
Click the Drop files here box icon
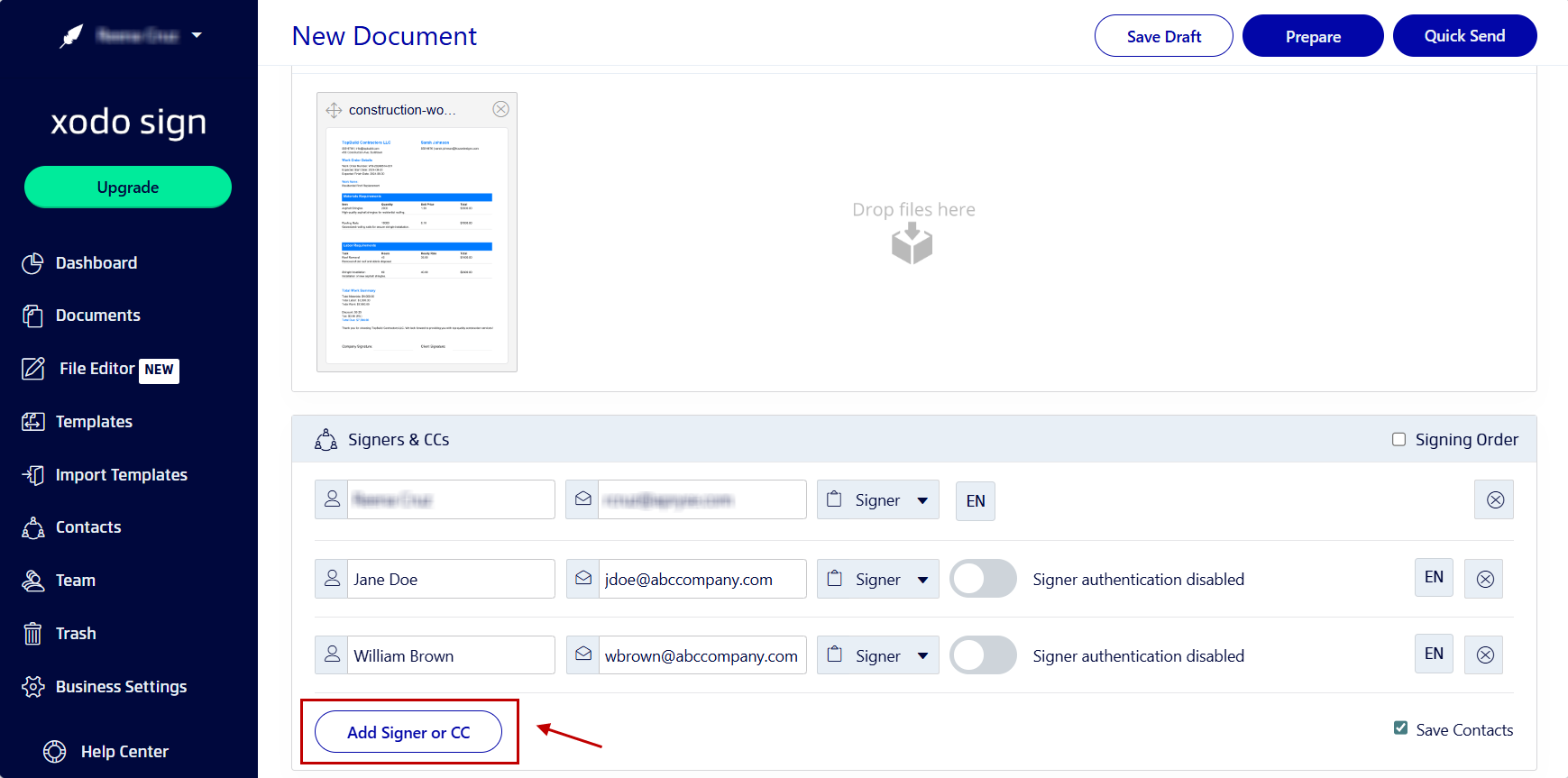pos(912,243)
